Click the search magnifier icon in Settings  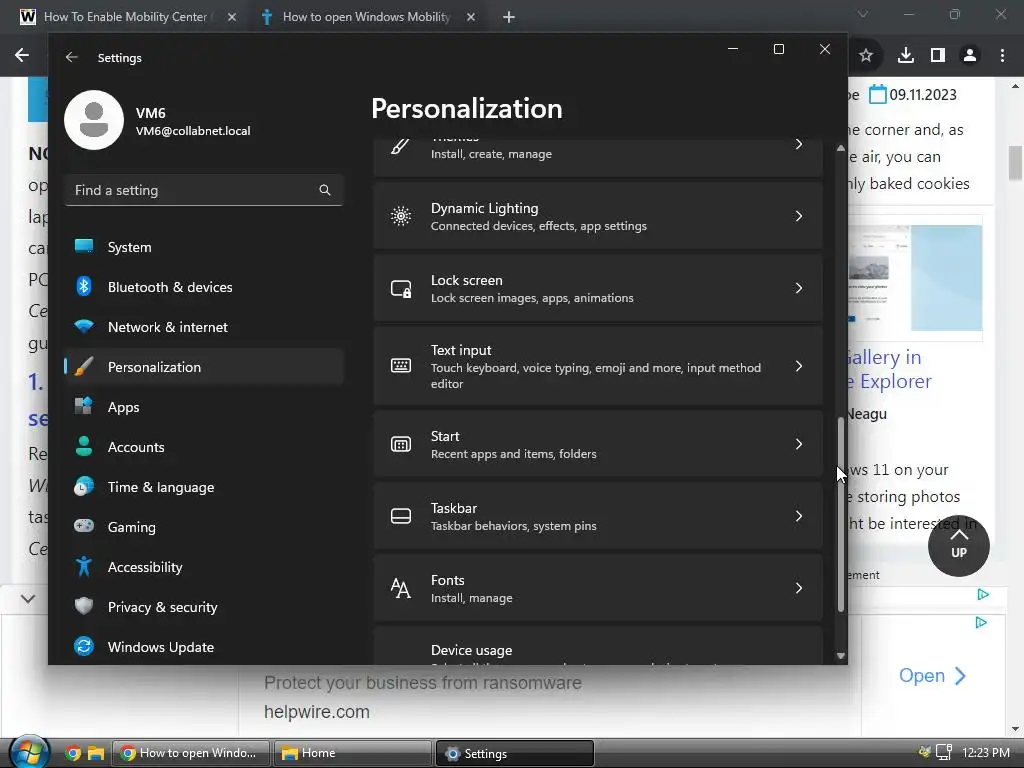325,190
